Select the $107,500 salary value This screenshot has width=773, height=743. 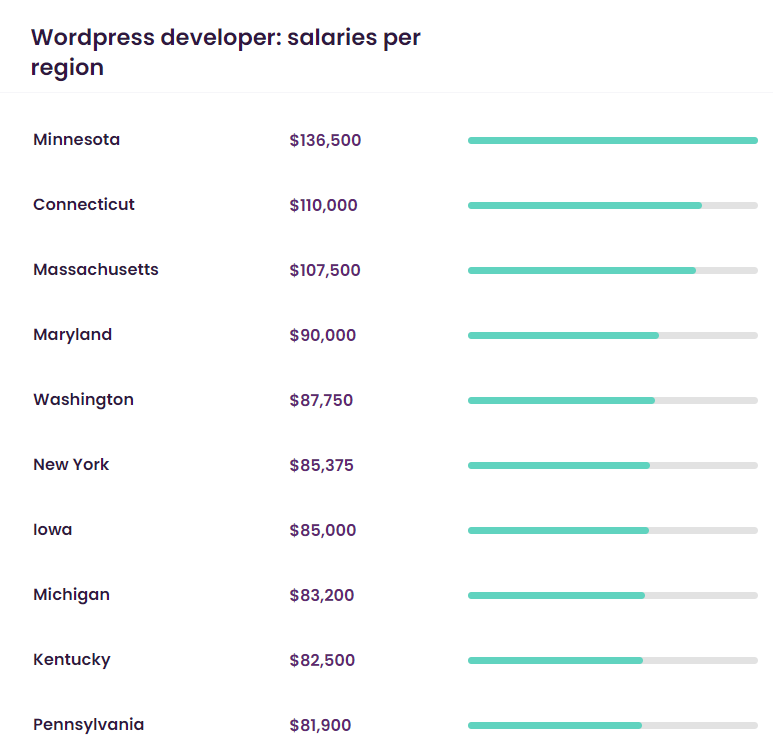point(325,271)
